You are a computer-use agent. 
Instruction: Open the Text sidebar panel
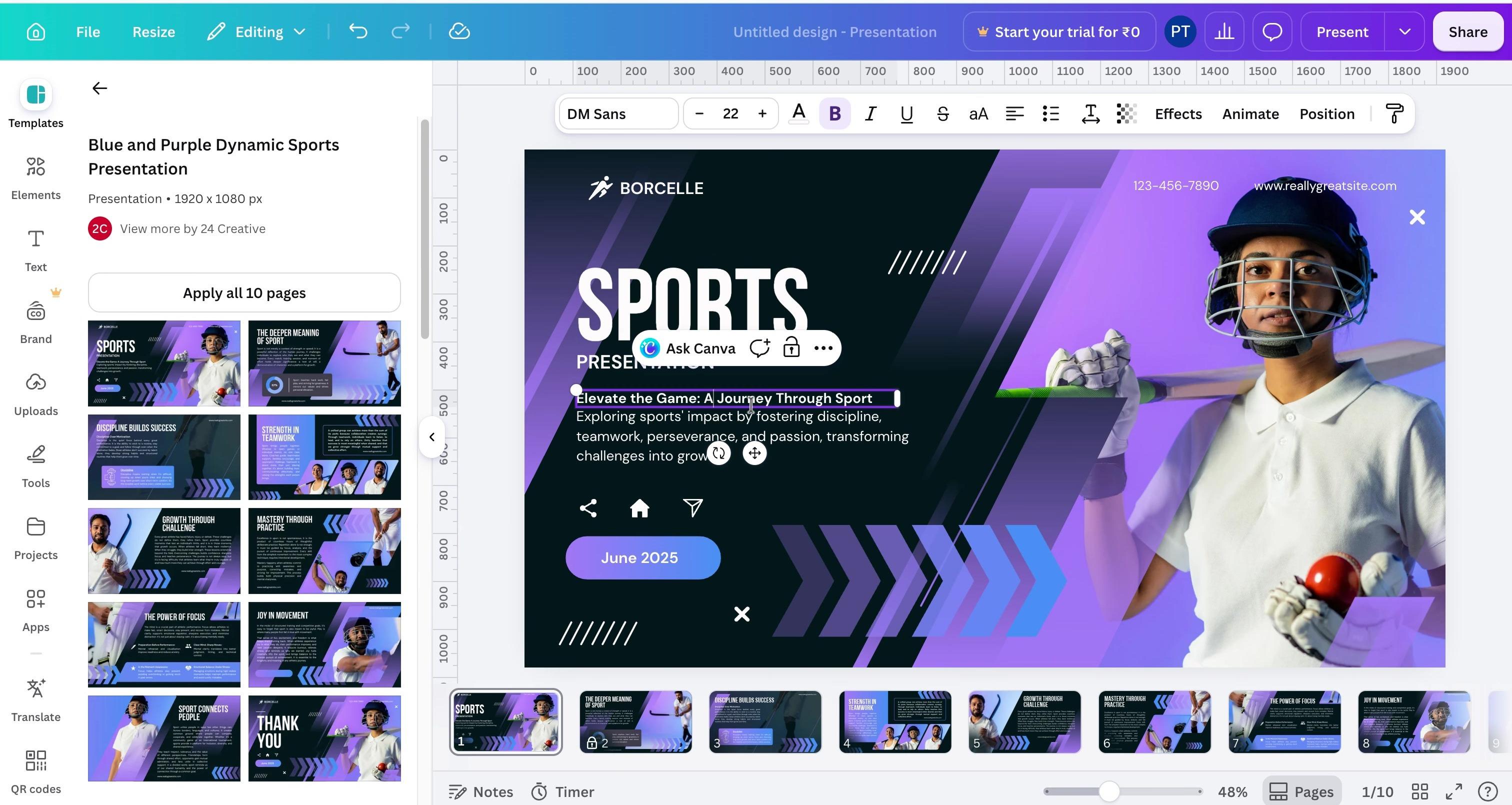[36, 250]
